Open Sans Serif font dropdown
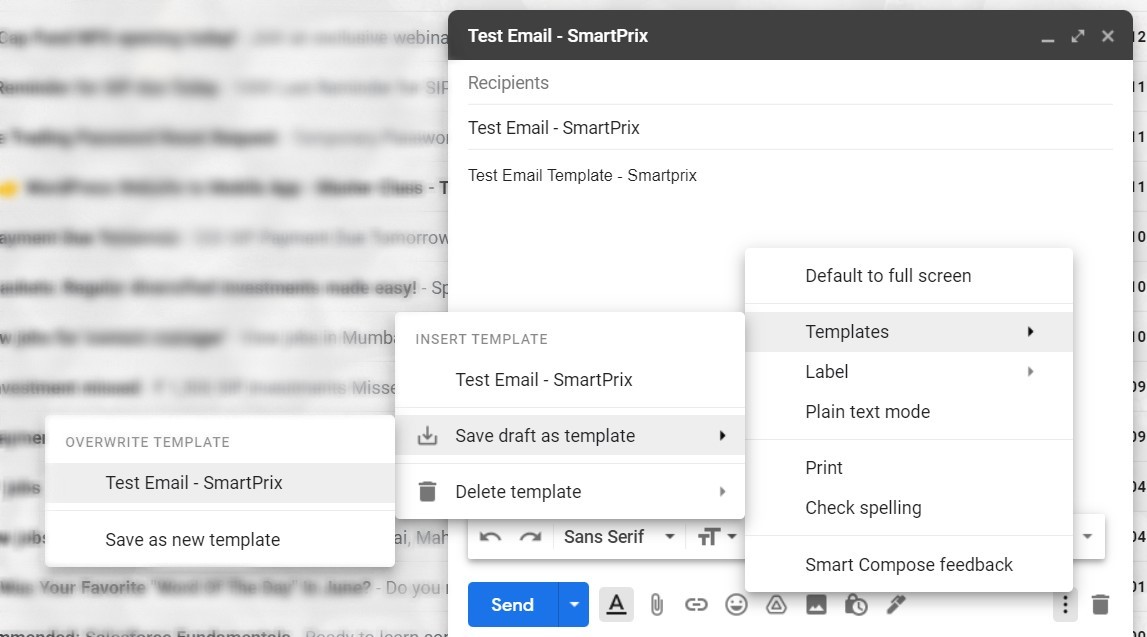The height and width of the screenshot is (637, 1147). pyautogui.click(x=619, y=538)
